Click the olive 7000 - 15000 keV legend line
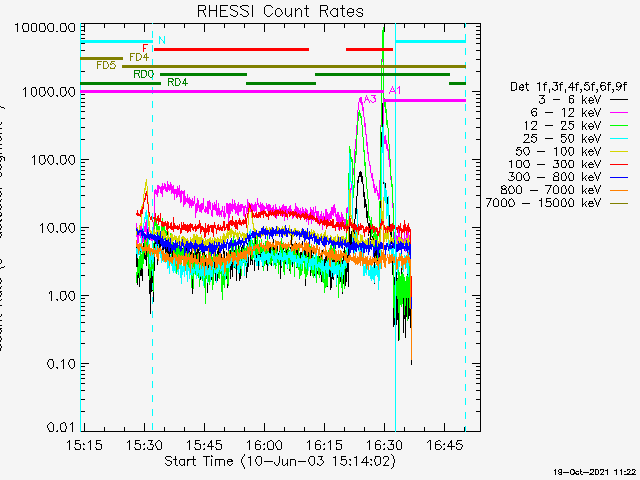Image resolution: width=640 pixels, height=480 pixels. [x=619, y=203]
